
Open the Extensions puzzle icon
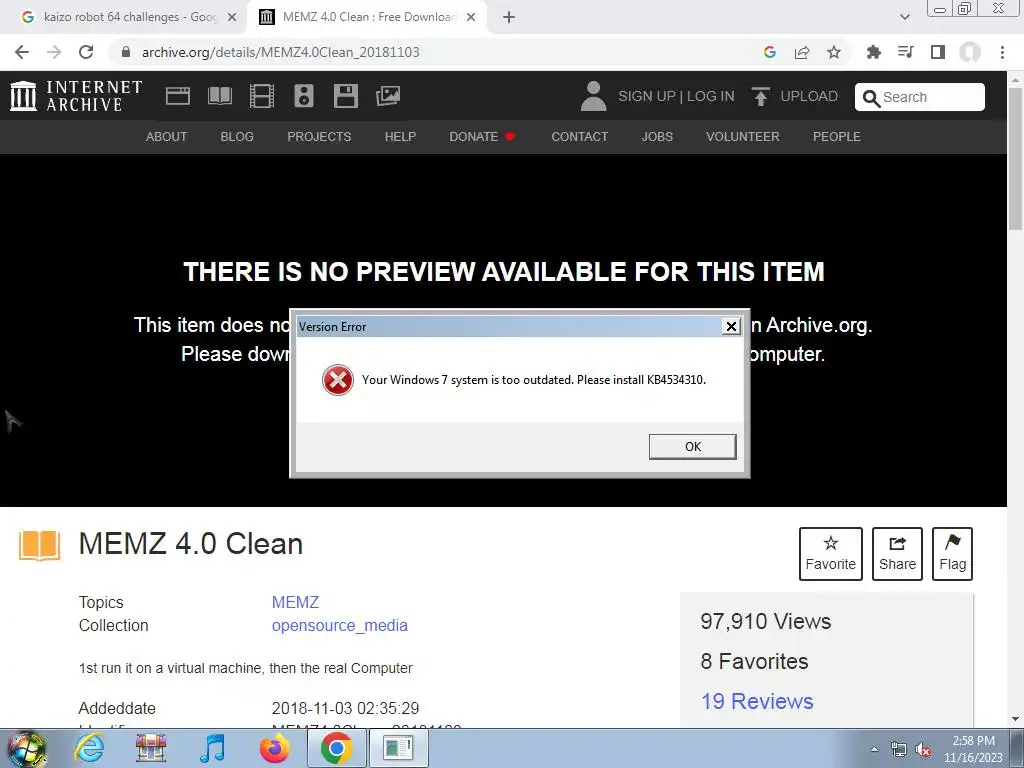click(x=873, y=52)
